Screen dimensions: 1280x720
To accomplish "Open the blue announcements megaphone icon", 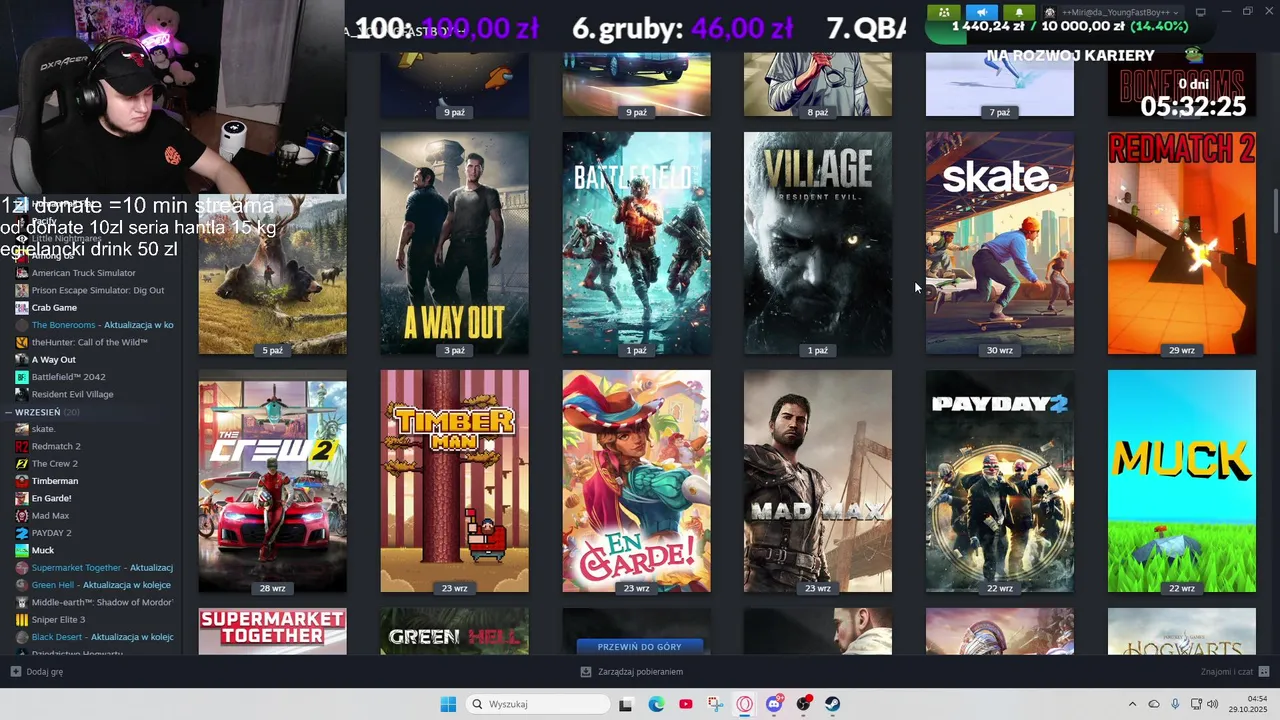I will [x=981, y=12].
